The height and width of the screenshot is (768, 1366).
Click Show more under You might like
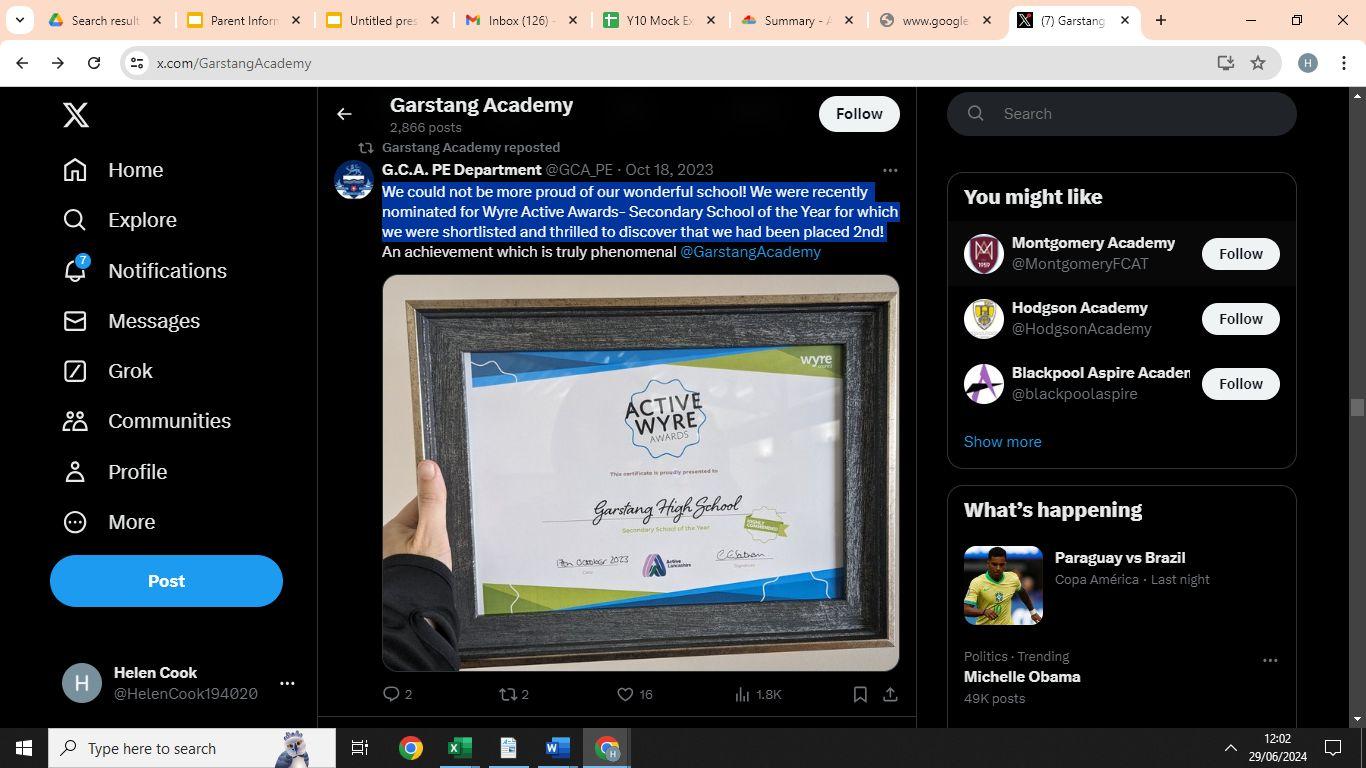1002,442
